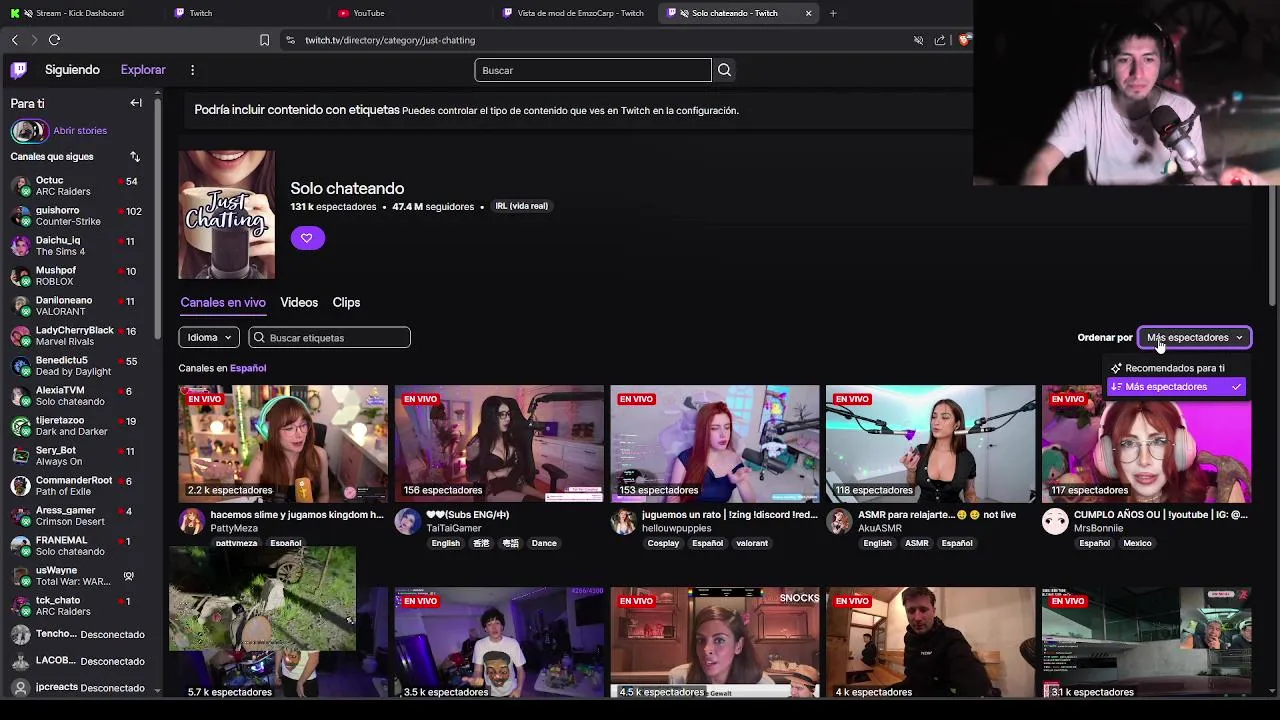Image resolution: width=1280 pixels, height=720 pixels.
Task: Switch to the Vista de mod de EmzoCarp tab
Action: [x=573, y=13]
